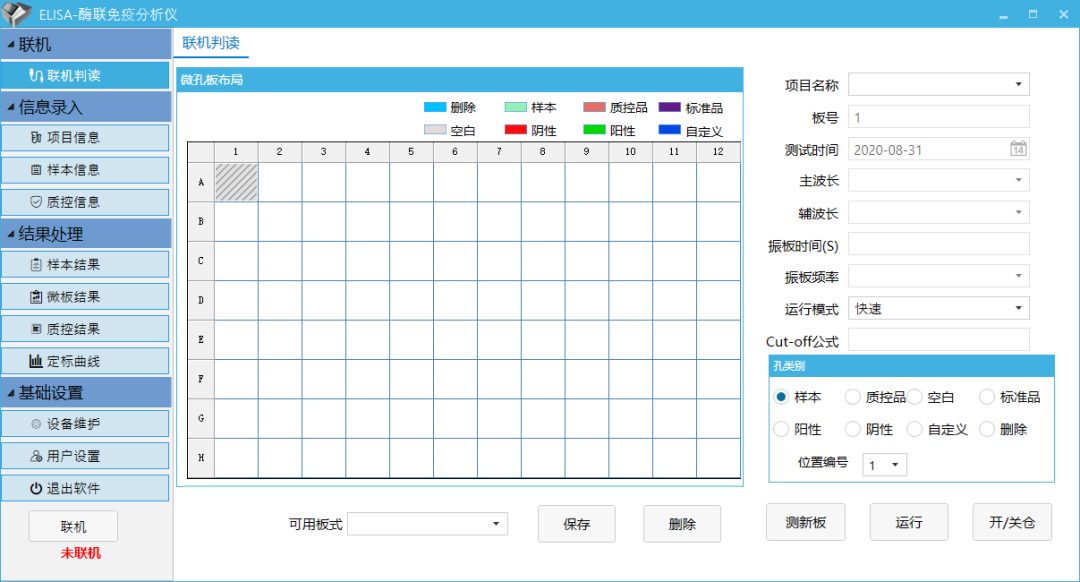Choose the 标准品 well type radio
The image size is (1080, 582).
point(987,397)
